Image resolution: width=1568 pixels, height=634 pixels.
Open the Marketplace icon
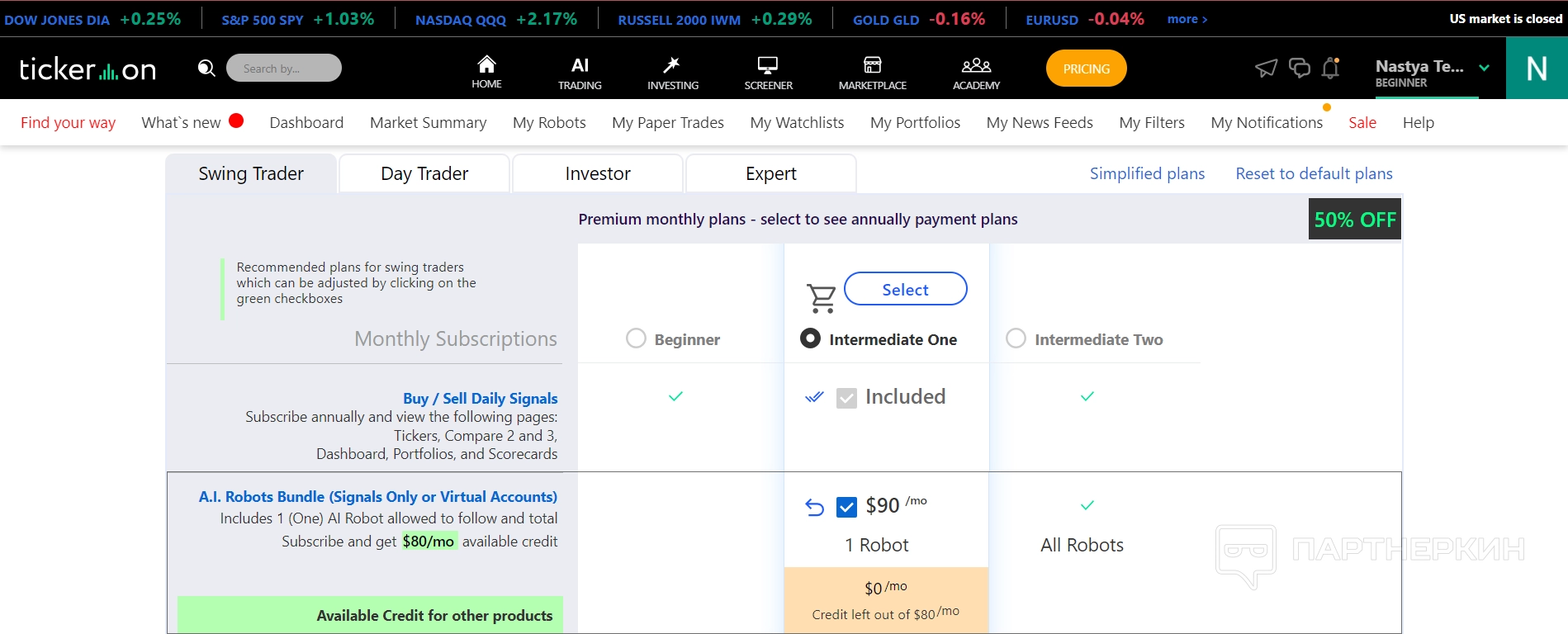[872, 64]
